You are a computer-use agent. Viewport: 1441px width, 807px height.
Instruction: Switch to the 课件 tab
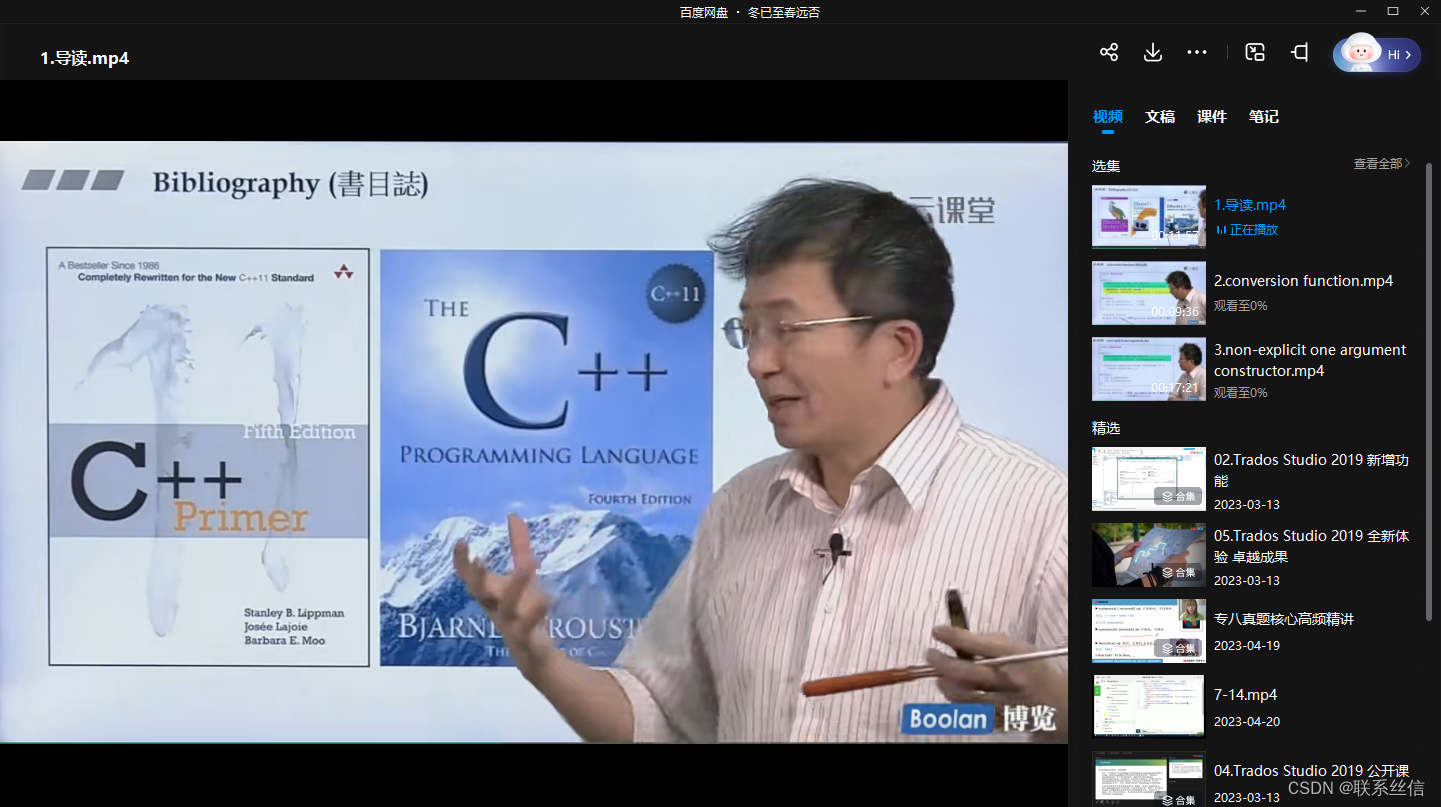(x=1212, y=117)
